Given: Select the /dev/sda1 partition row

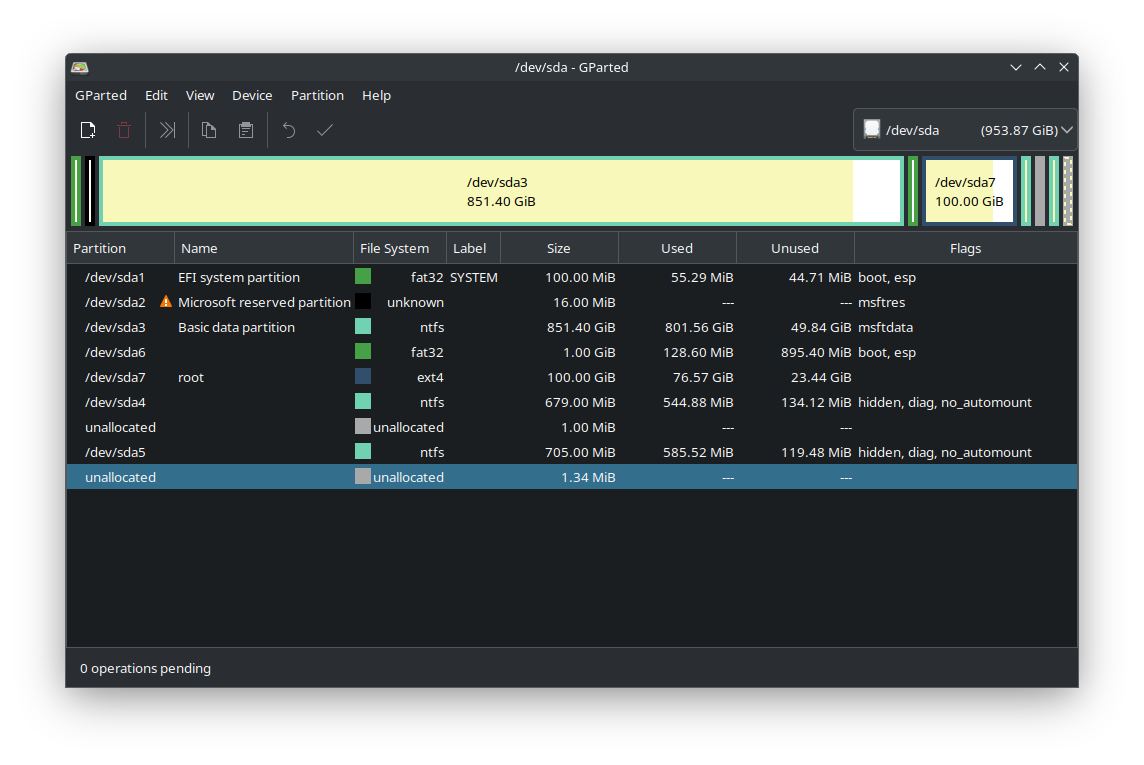Looking at the screenshot, I should (x=572, y=277).
